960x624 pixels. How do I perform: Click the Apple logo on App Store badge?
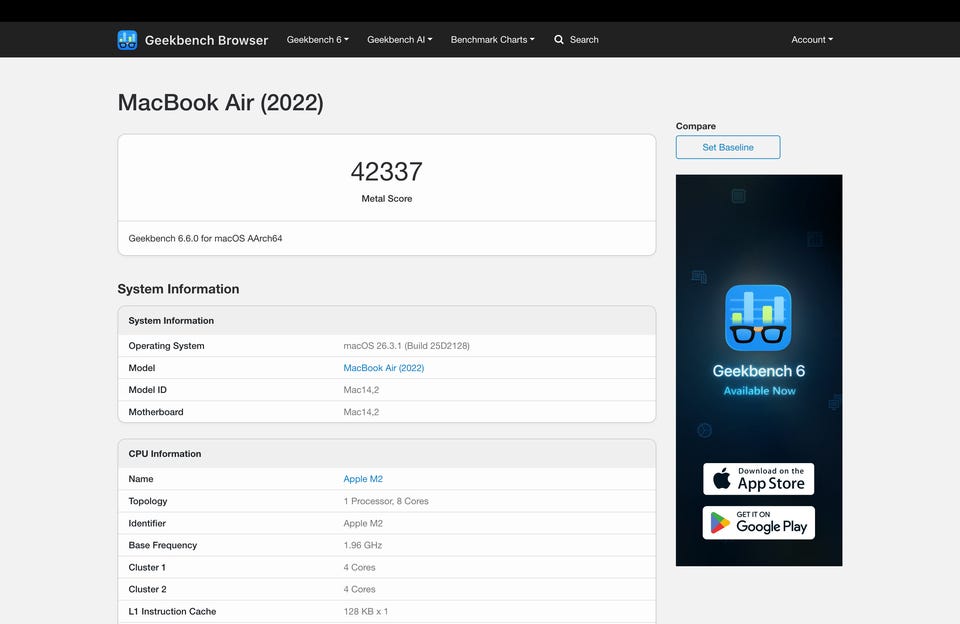(722, 478)
